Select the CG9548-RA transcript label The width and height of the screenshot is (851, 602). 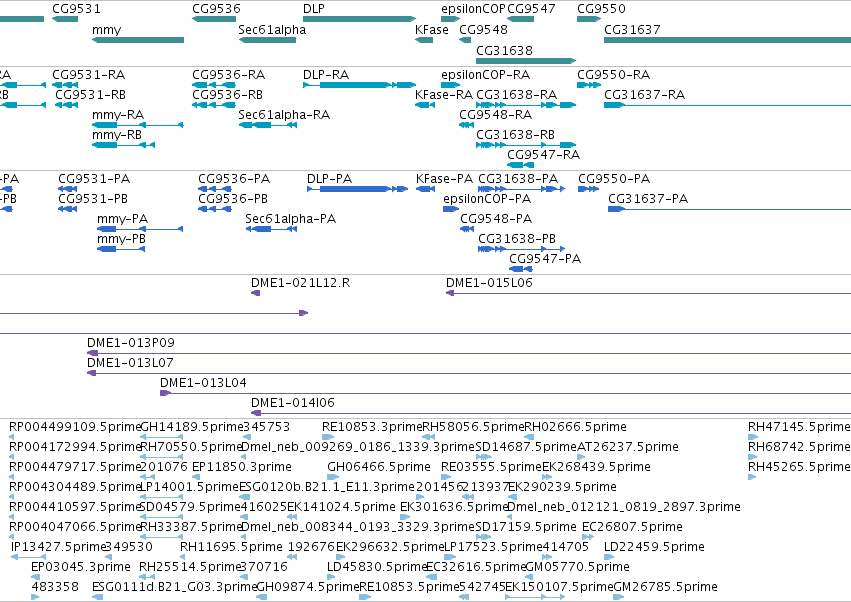[496, 115]
